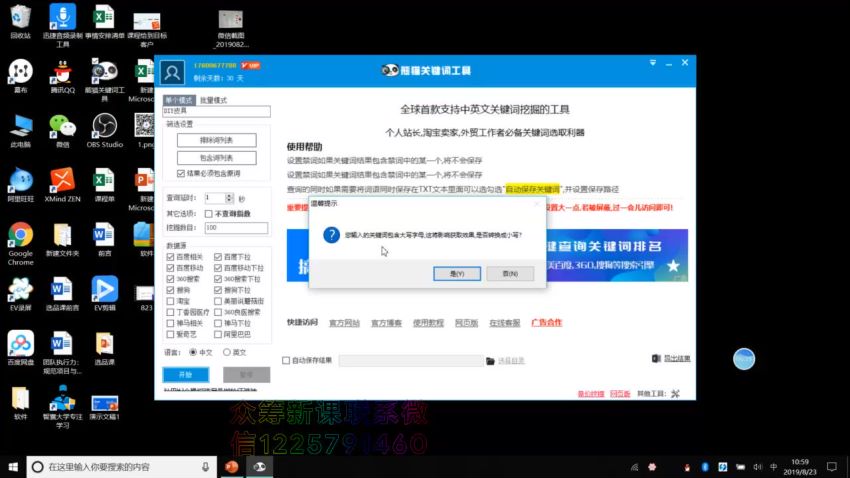Image resolution: width=850 pixels, height=478 pixels.
Task: Open the 包含词列表 include-word list
Action: (216, 158)
